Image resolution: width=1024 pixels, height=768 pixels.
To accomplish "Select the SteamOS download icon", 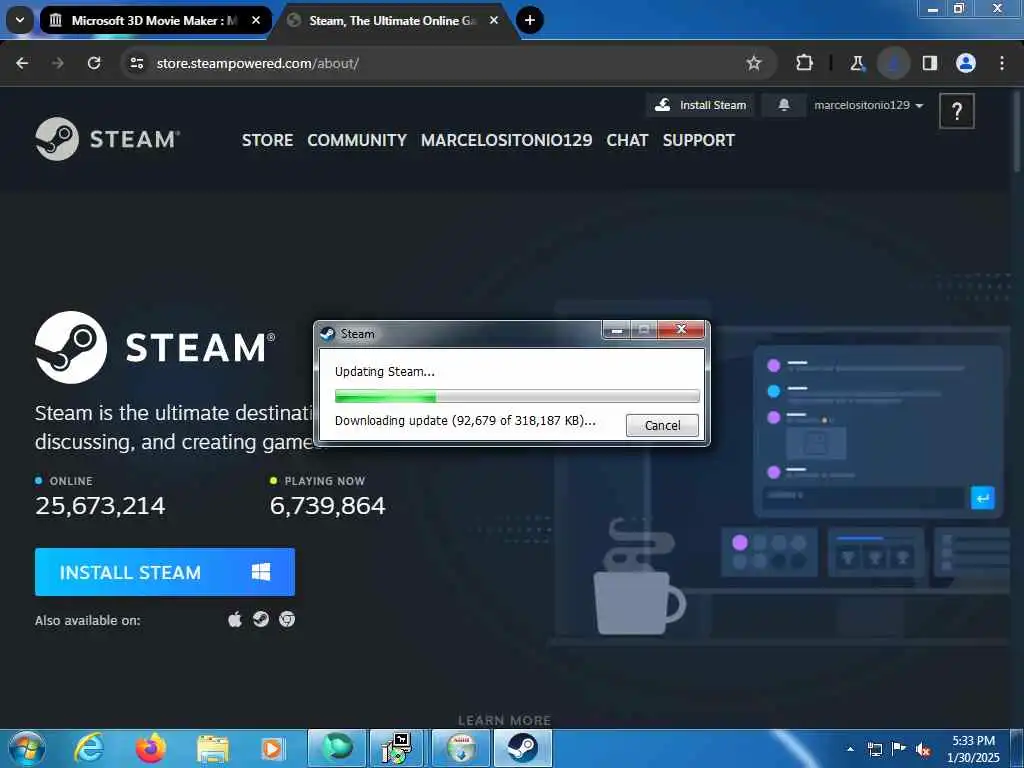I will tap(261, 619).
